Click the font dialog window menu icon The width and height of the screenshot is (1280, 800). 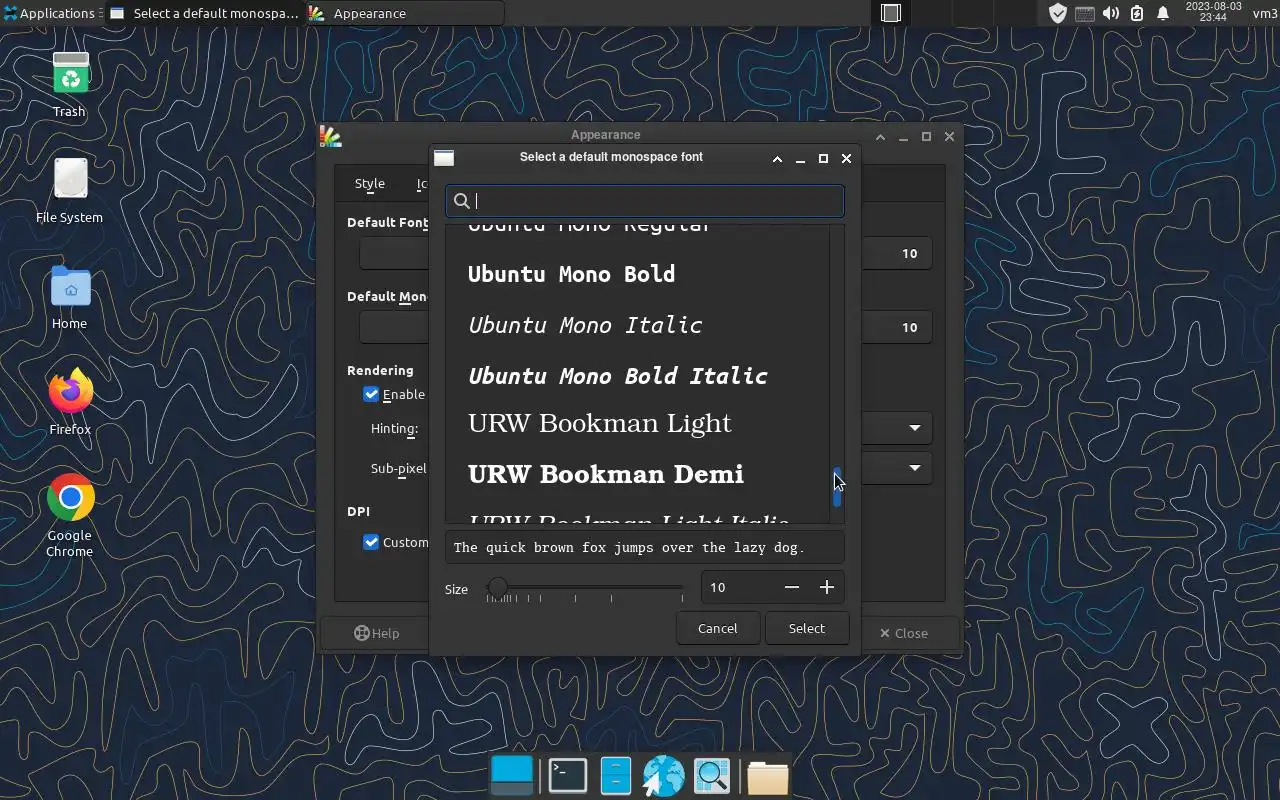coord(444,158)
